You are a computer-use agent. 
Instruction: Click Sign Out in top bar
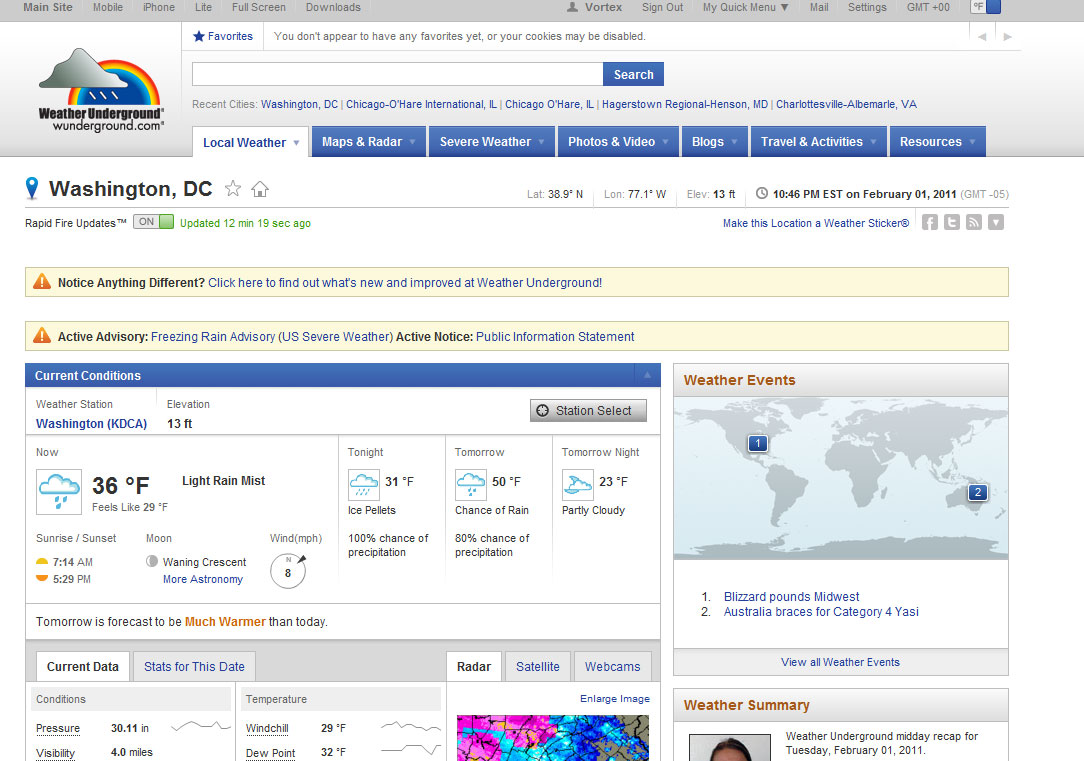coord(662,7)
